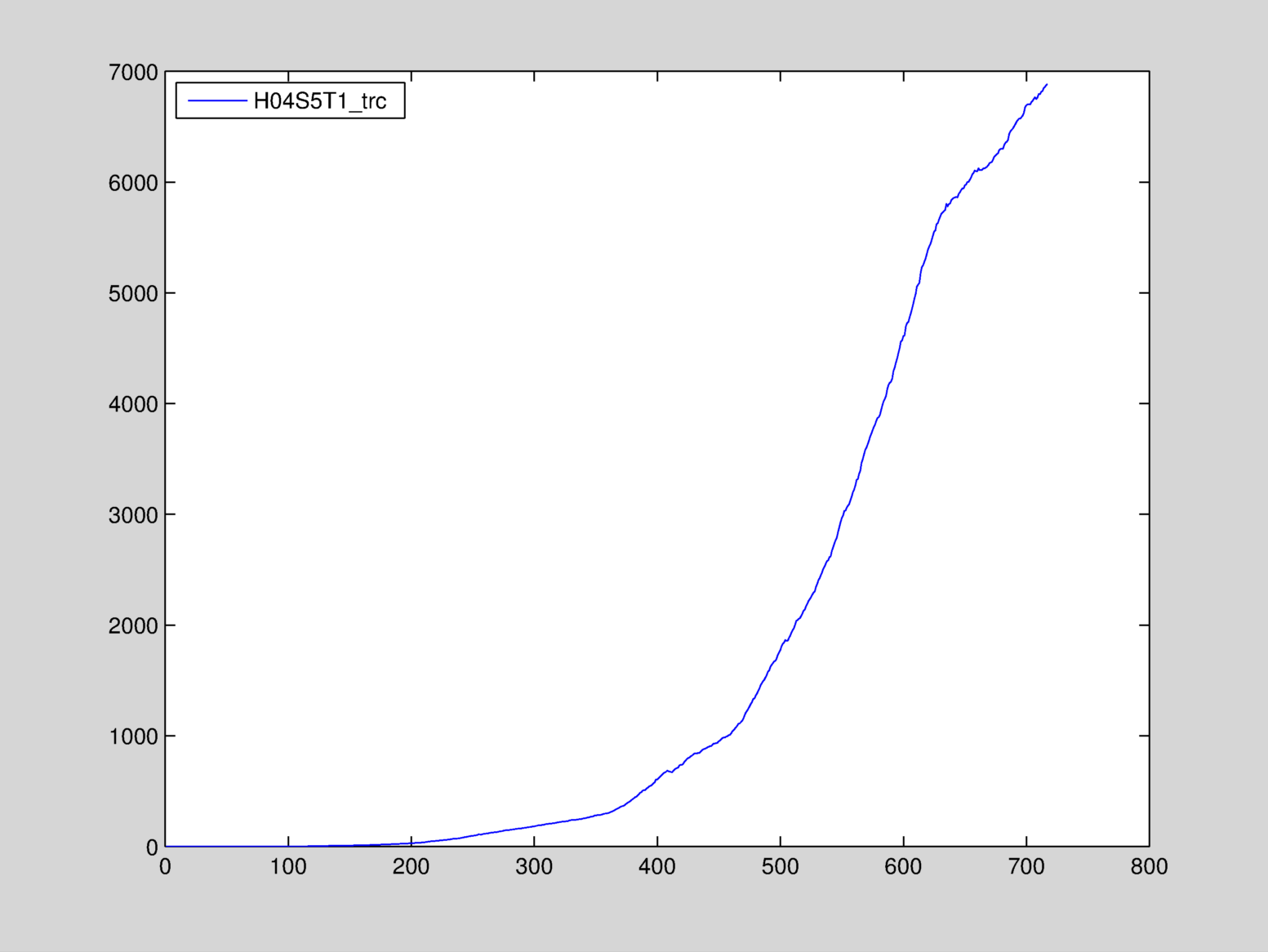Click the 0 label on the y-axis

tap(152, 847)
